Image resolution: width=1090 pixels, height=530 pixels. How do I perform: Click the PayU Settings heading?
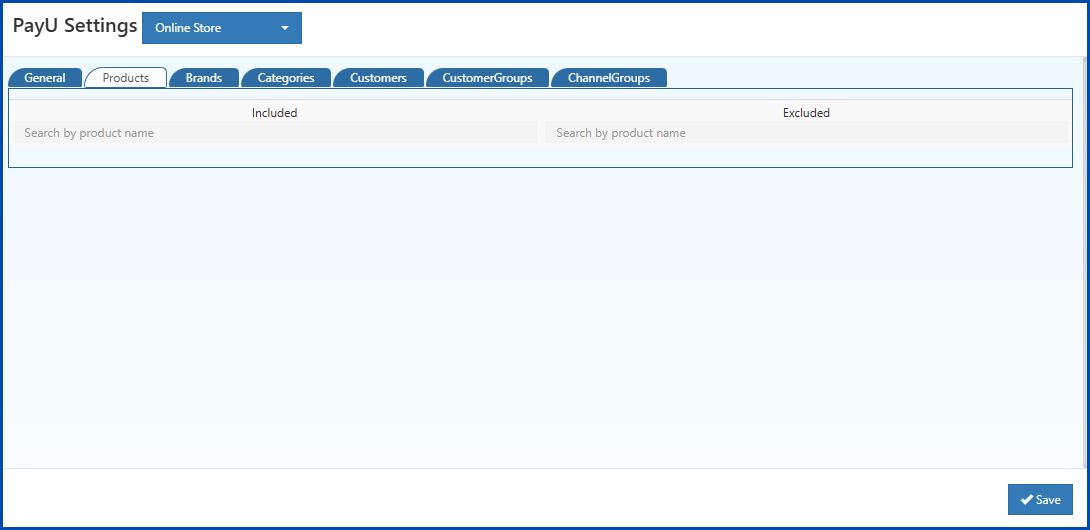(75, 26)
